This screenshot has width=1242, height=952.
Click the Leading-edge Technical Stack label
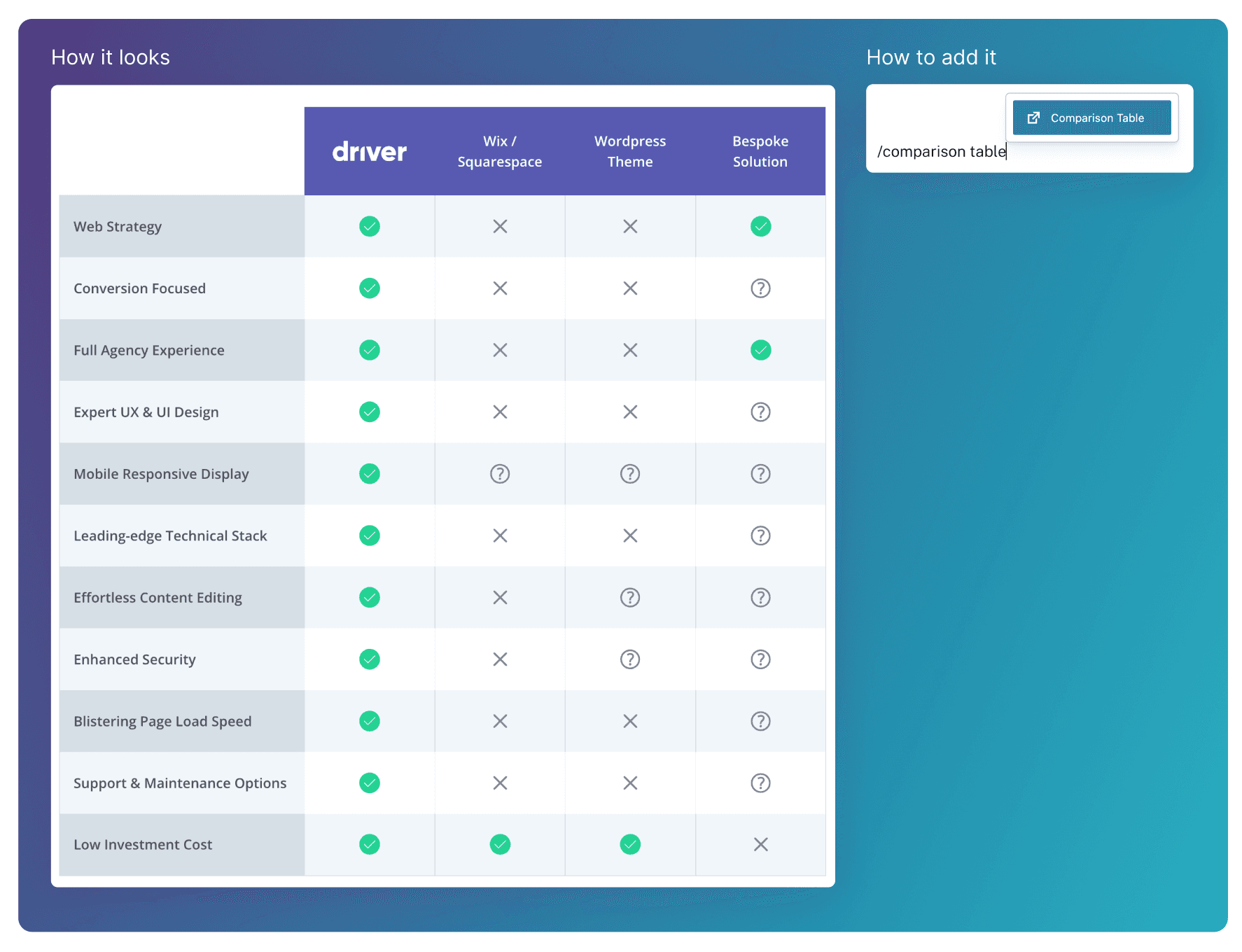(170, 536)
